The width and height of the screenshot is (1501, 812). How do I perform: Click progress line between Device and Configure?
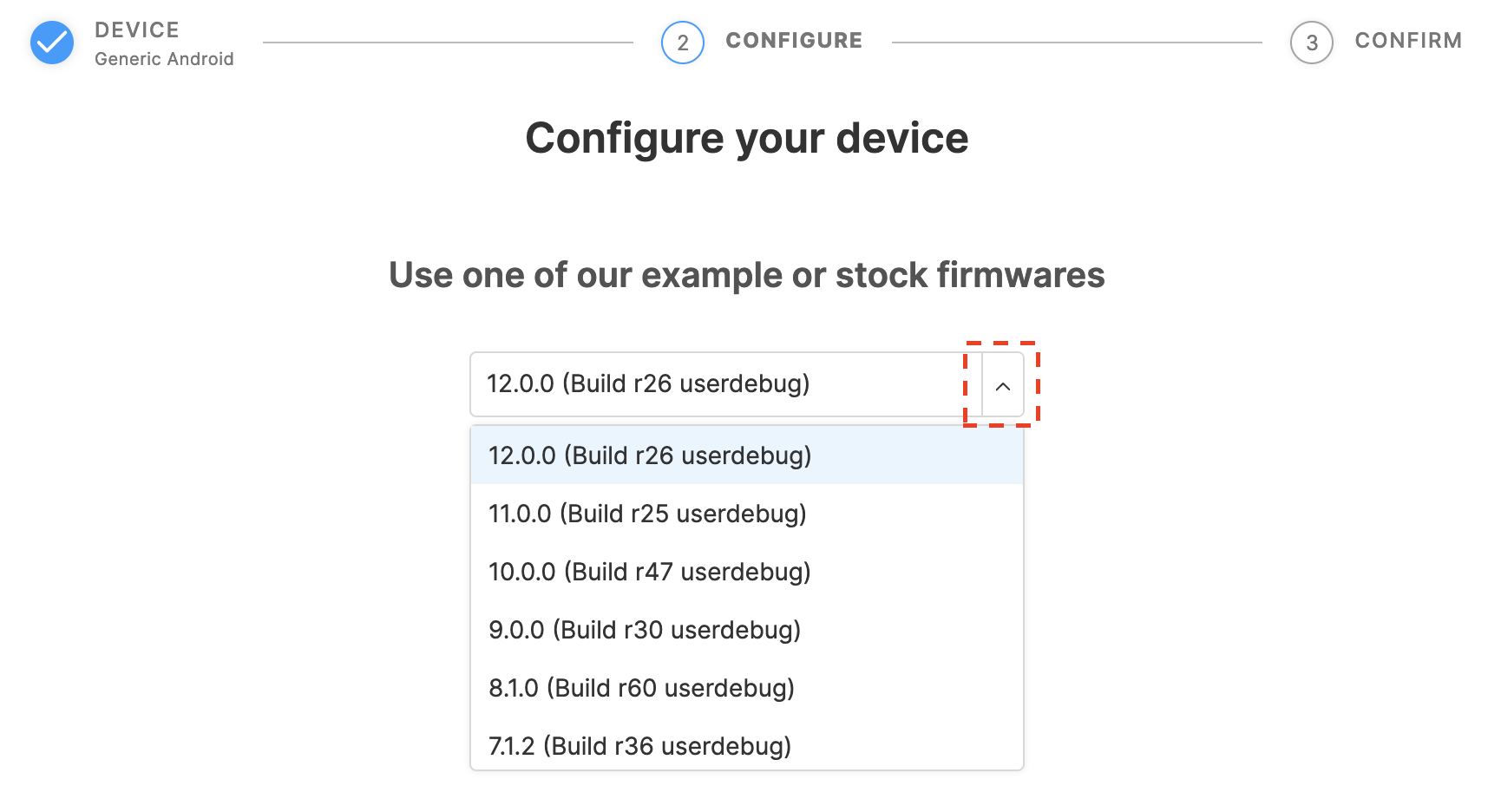tap(448, 42)
